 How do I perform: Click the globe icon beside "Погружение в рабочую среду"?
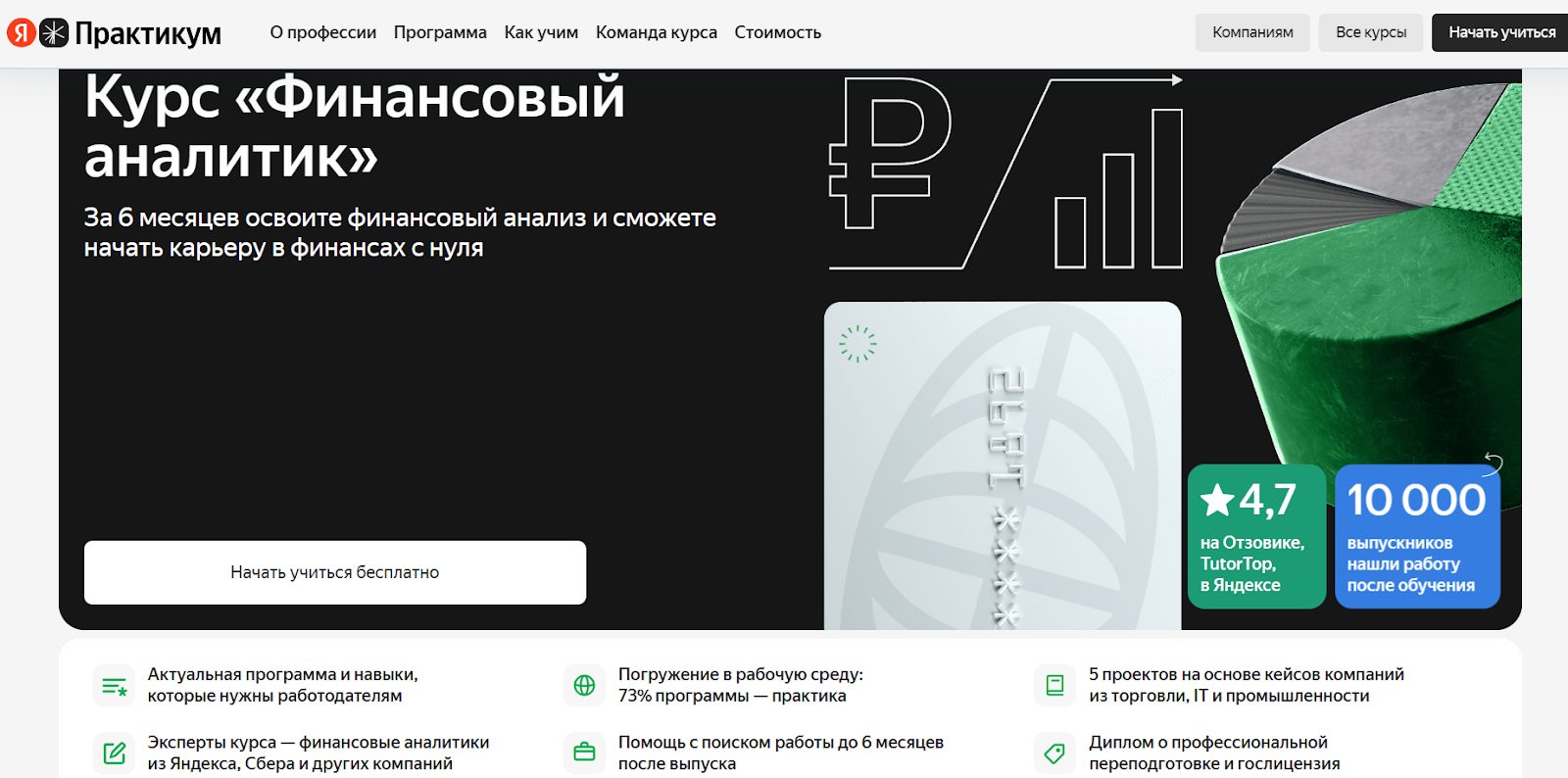(x=585, y=686)
